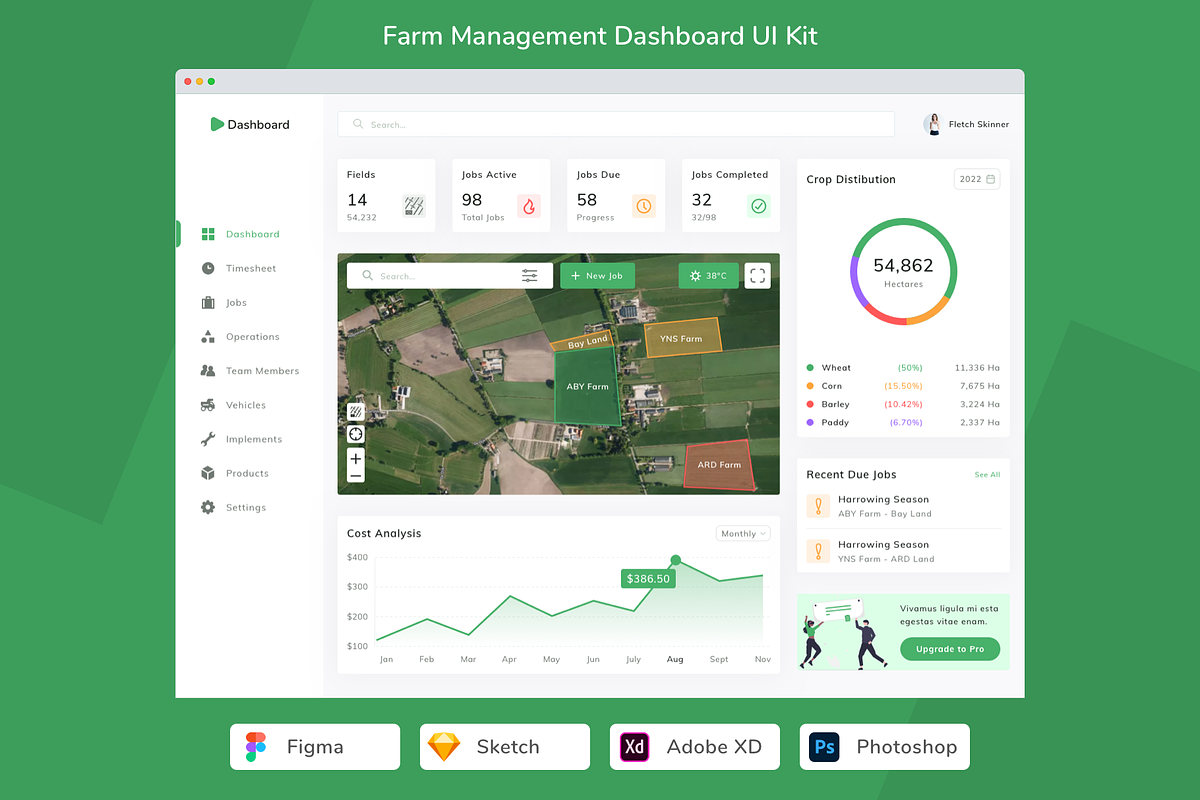Click the Jobs Completed checkmark icon

click(x=759, y=206)
